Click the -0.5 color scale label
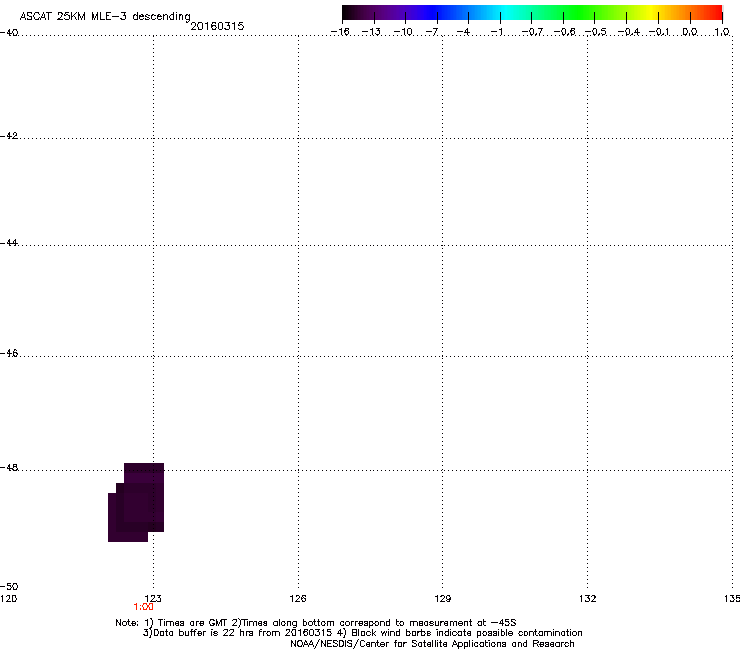The width and height of the screenshot is (740, 650). point(596,32)
